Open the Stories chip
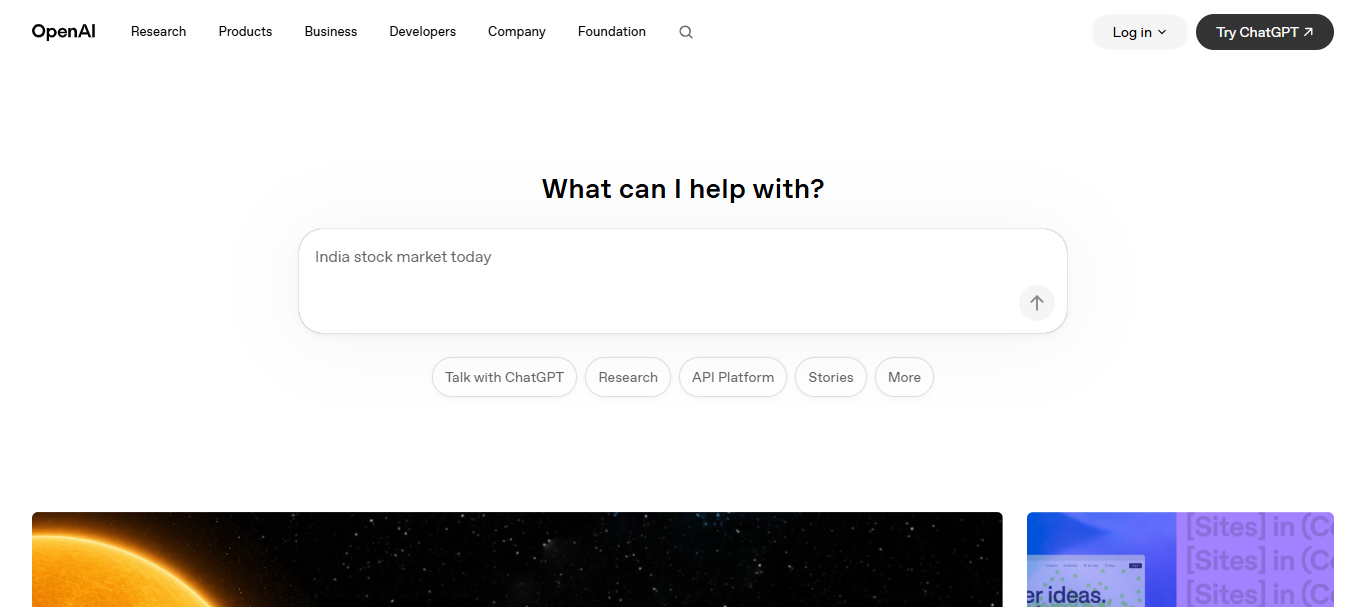 coord(831,377)
